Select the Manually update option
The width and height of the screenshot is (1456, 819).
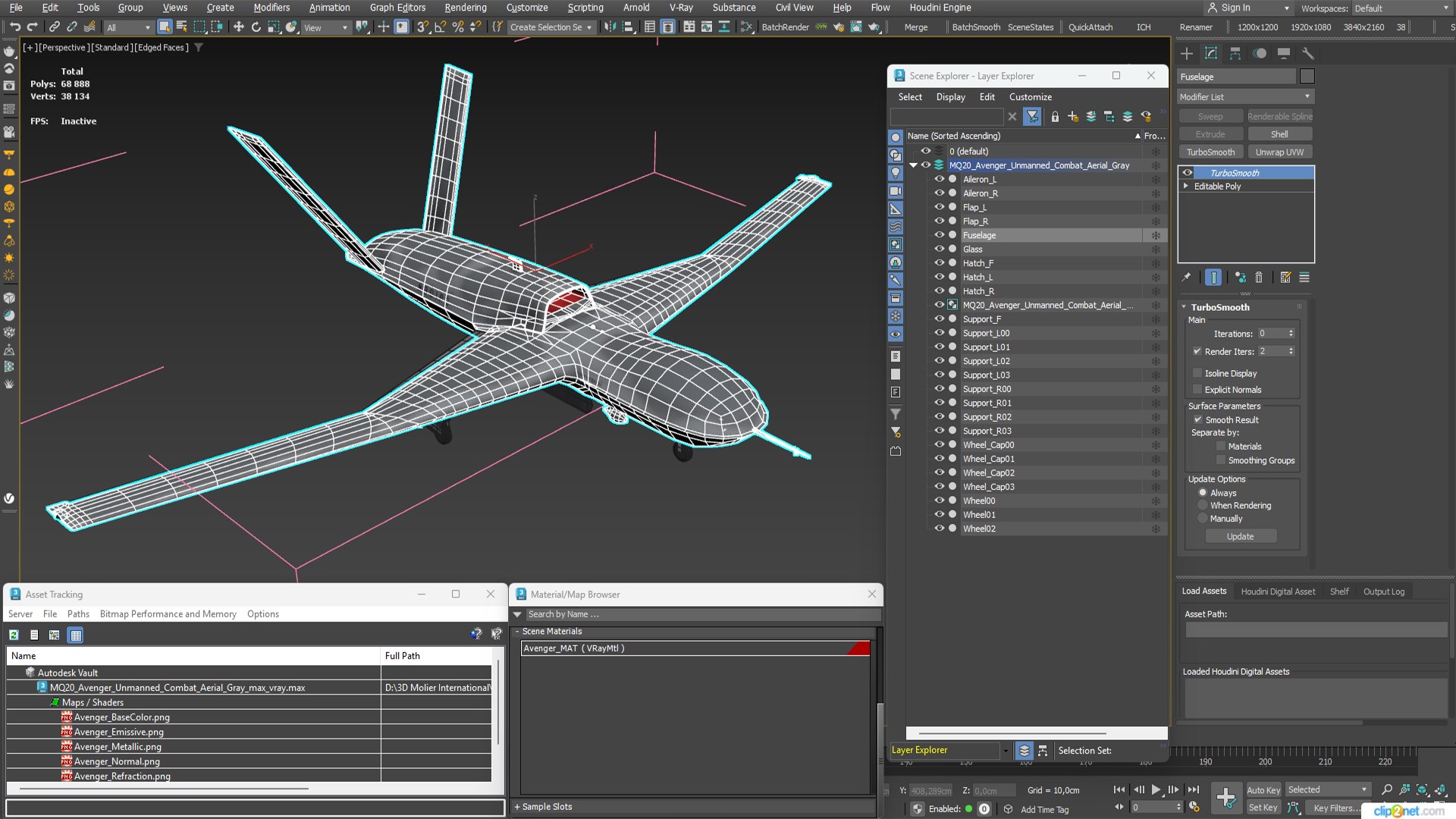pos(1203,519)
